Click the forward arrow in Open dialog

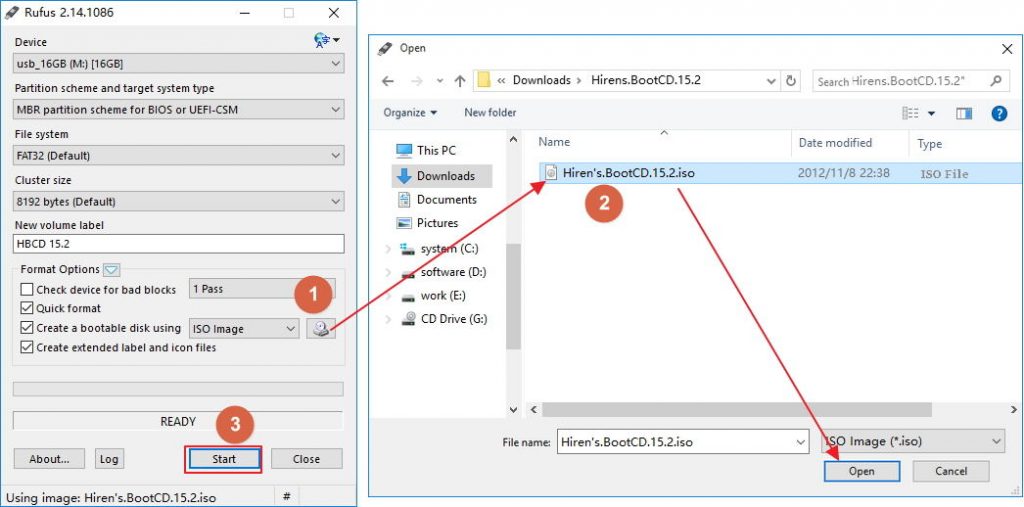point(417,80)
